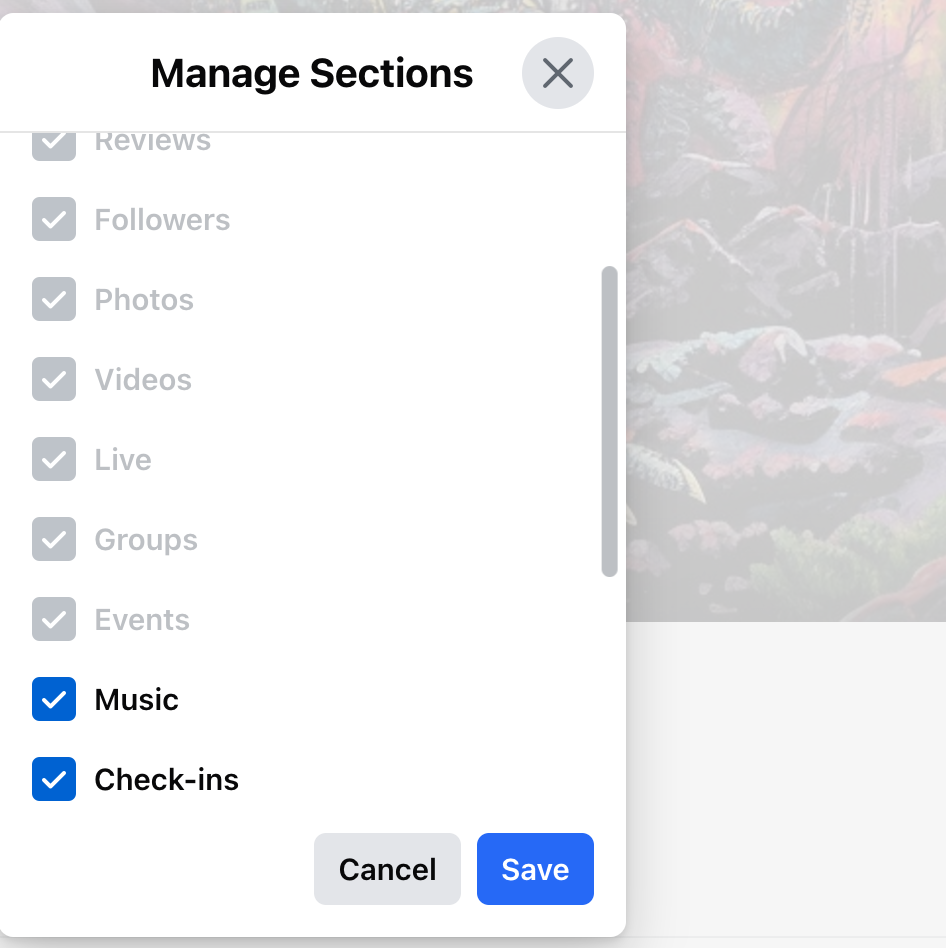
Task: Toggle the Events section checkbox
Action: (54, 619)
